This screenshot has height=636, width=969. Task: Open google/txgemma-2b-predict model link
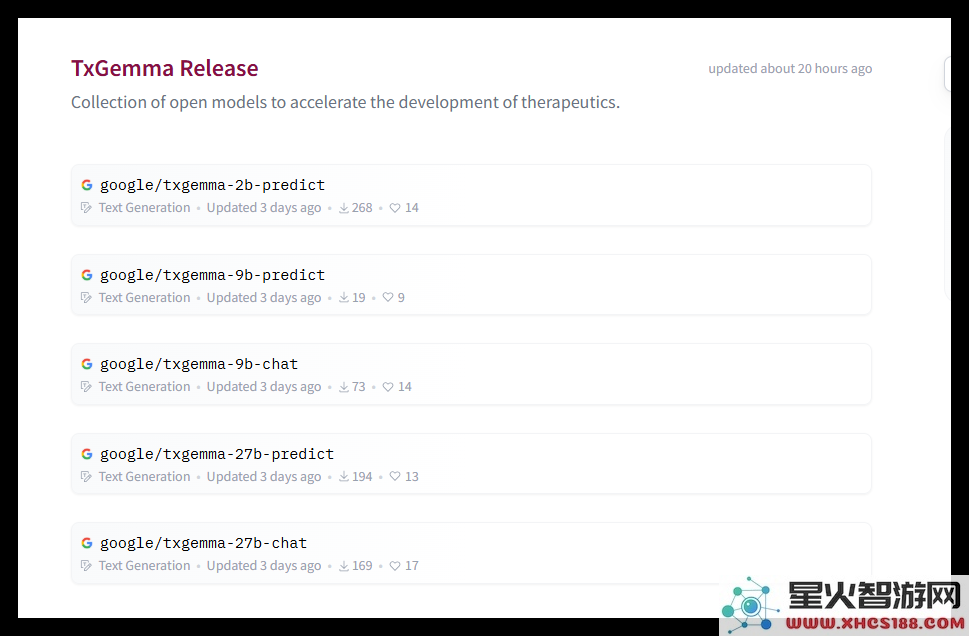click(x=212, y=185)
